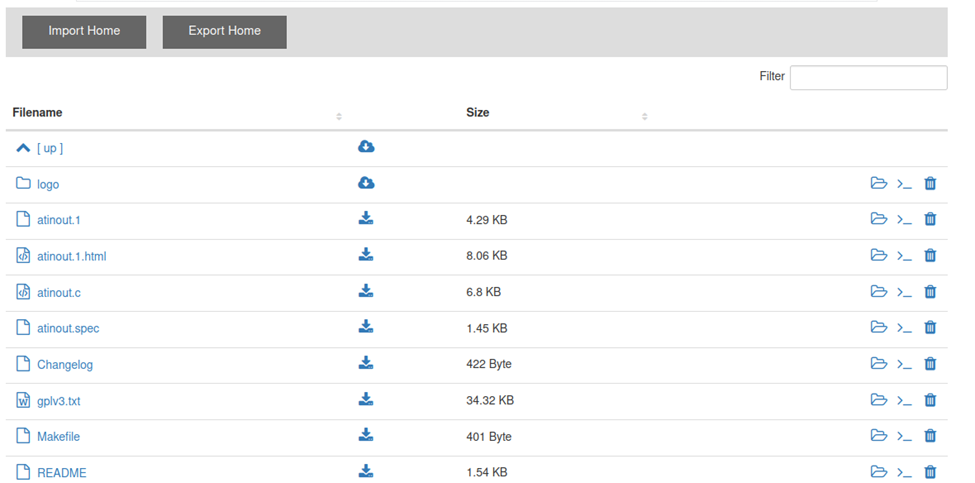Sort by the Filename column header
This screenshot has height=483, width=975.
(x=37, y=113)
